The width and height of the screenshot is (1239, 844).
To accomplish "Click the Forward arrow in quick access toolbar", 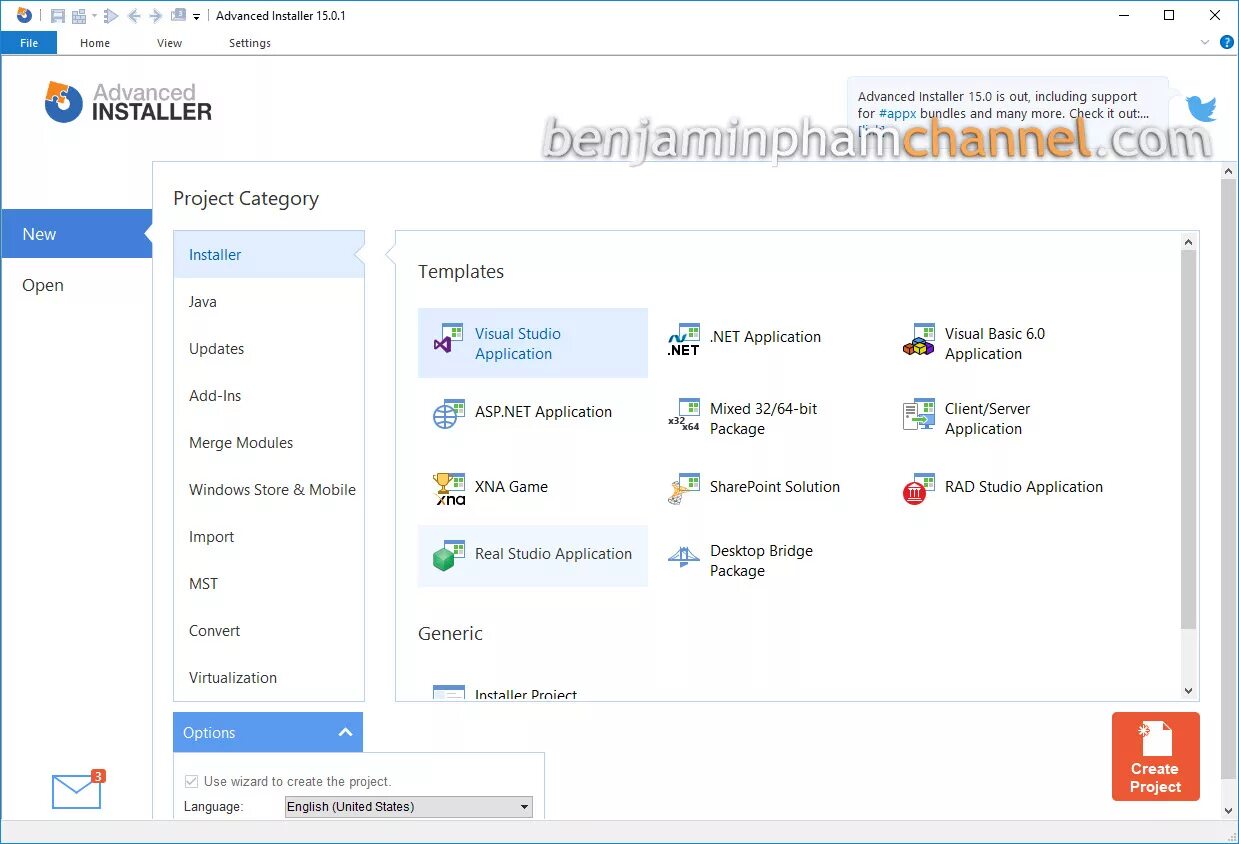I will [x=156, y=16].
